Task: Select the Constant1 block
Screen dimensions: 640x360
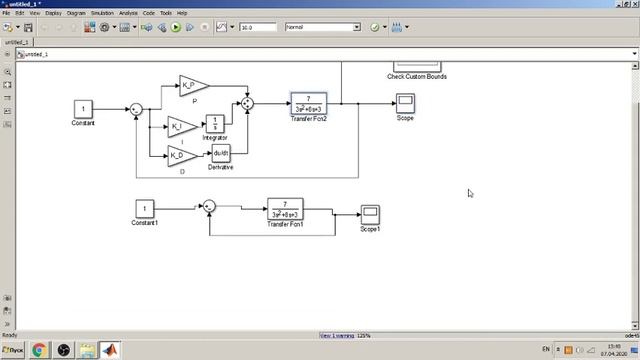Action: tap(144, 209)
